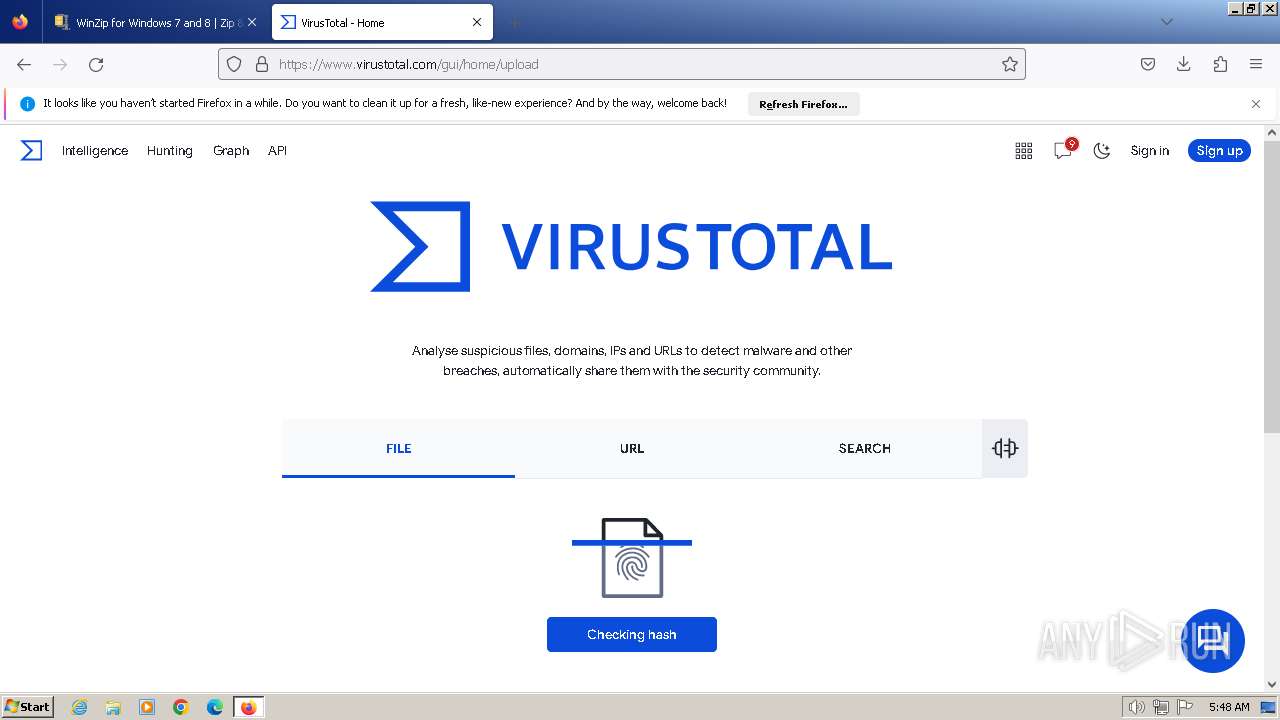Launch Microsoft Edge from the taskbar
Image resolution: width=1280 pixels, height=720 pixels.
(x=215, y=707)
